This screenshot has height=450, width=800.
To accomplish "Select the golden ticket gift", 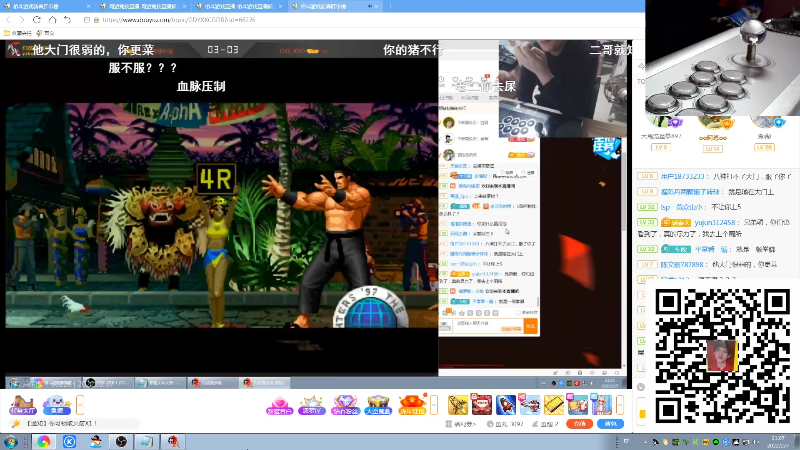I will (554, 405).
